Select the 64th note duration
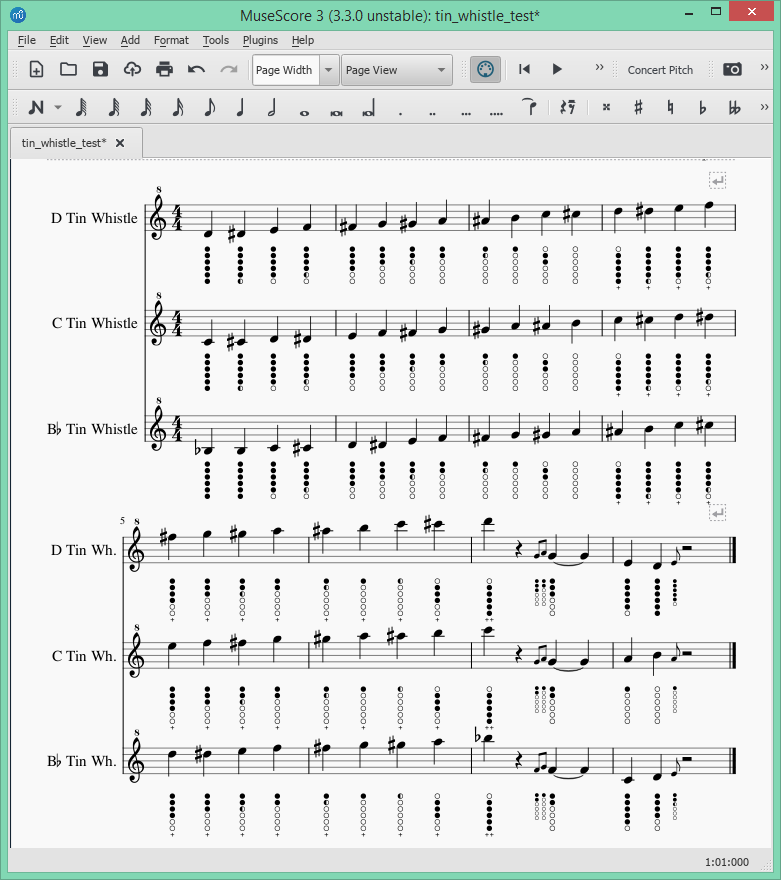781x880 pixels. 114,107
